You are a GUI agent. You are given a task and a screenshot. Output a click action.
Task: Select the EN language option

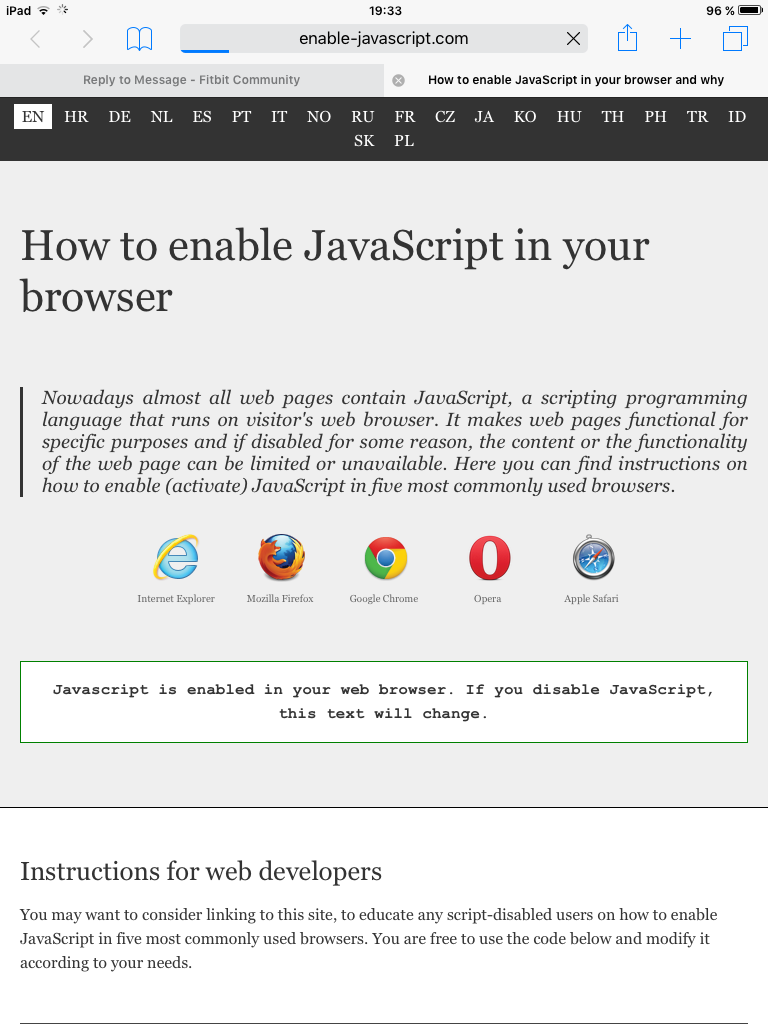33,117
